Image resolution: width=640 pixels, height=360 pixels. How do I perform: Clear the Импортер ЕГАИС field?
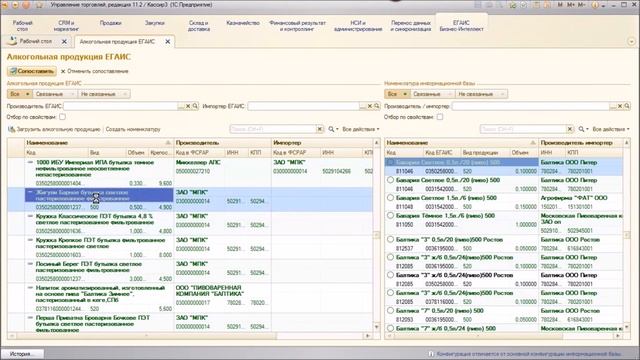point(370,106)
